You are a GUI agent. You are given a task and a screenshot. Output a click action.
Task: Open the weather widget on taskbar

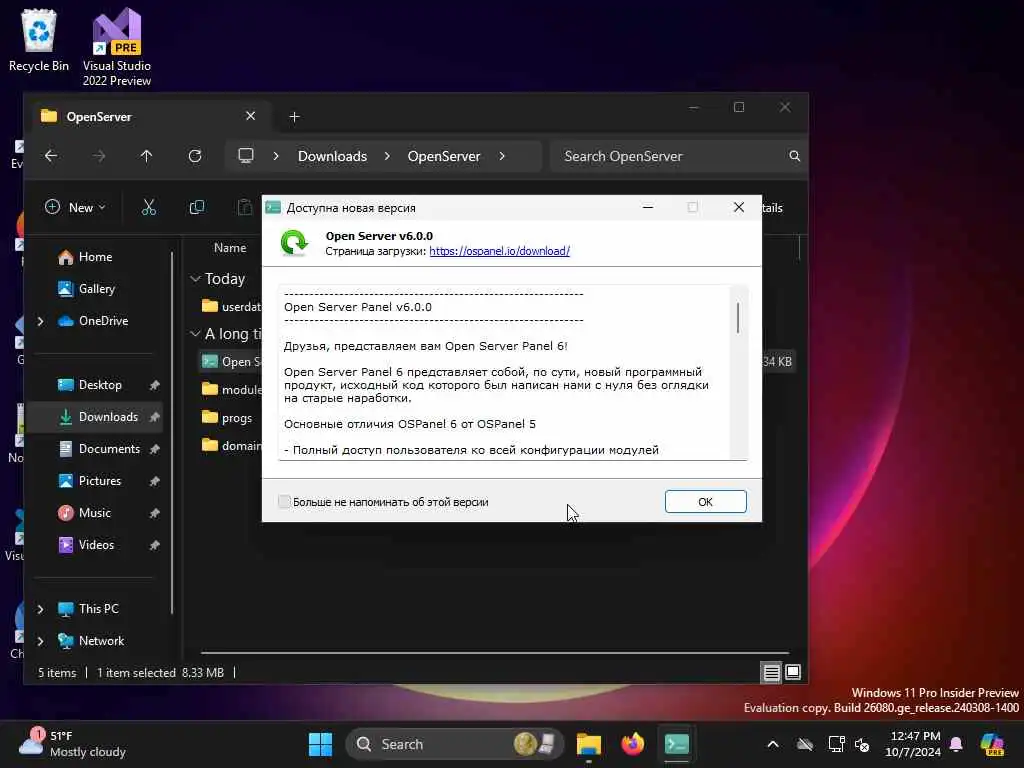point(72,744)
